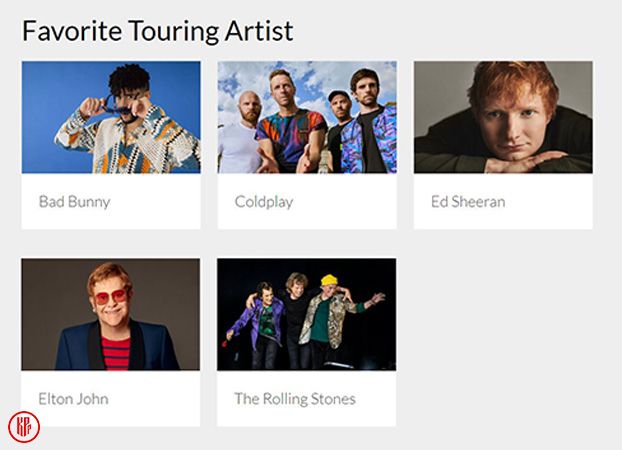
Task: Click the Coldplay name label
Action: pyautogui.click(x=264, y=202)
